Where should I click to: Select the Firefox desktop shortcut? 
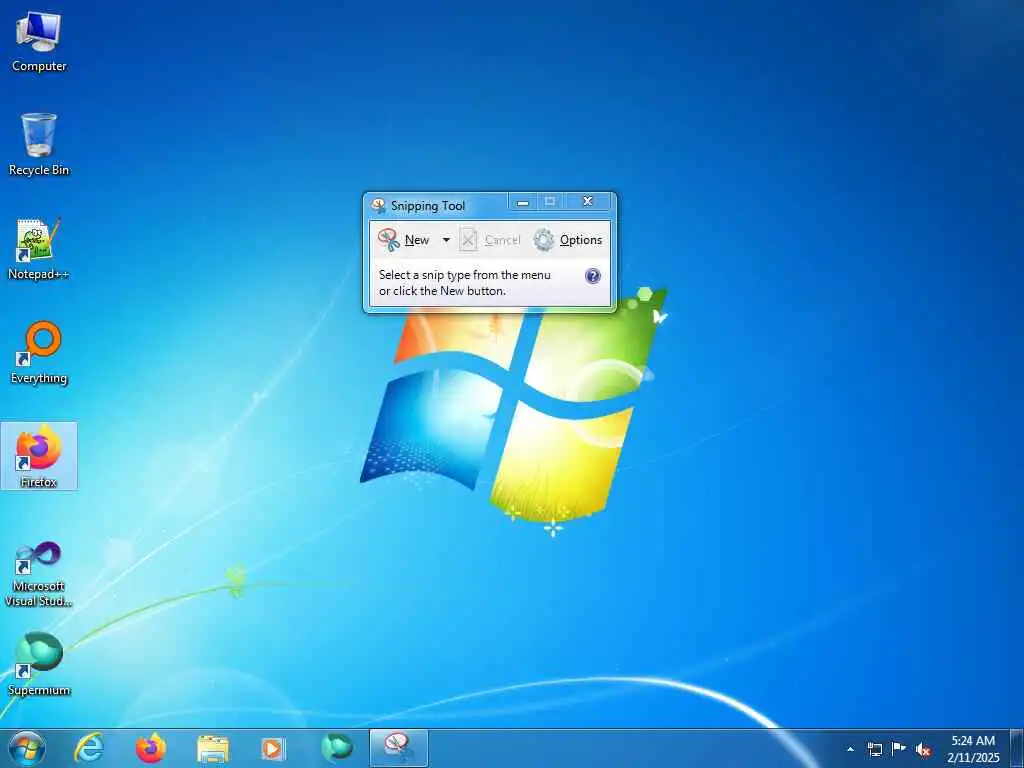coord(39,456)
